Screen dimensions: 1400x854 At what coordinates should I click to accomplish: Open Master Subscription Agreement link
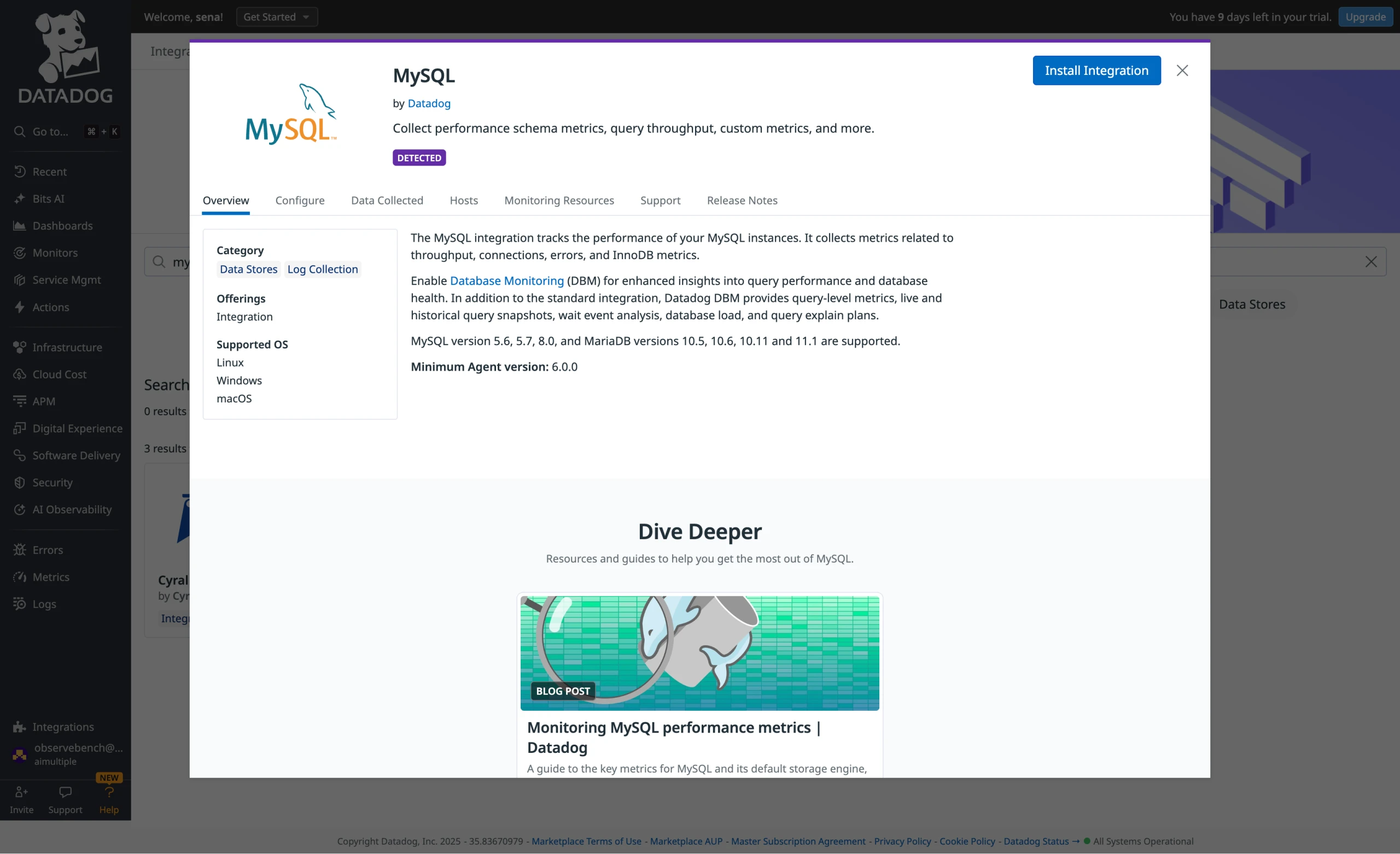[798, 841]
